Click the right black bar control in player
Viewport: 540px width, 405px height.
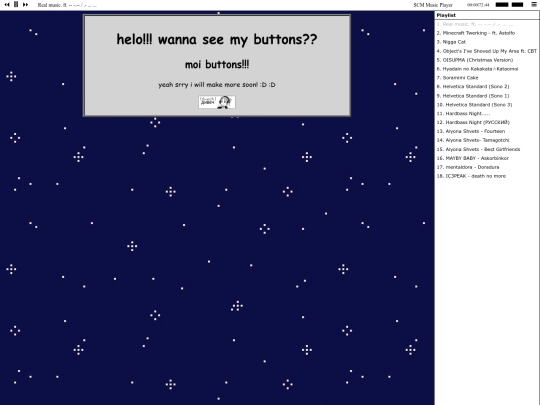517,4
